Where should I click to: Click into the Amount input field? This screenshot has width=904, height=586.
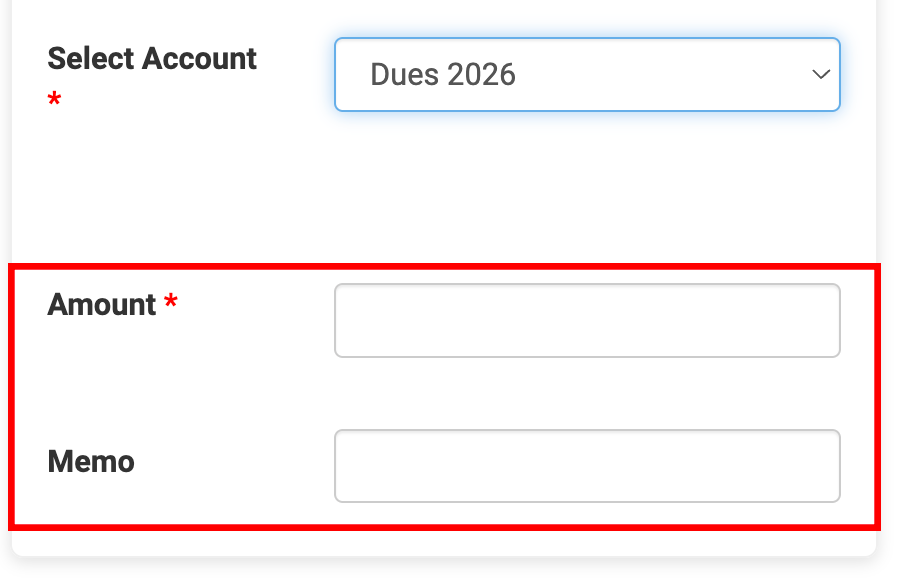pos(586,321)
